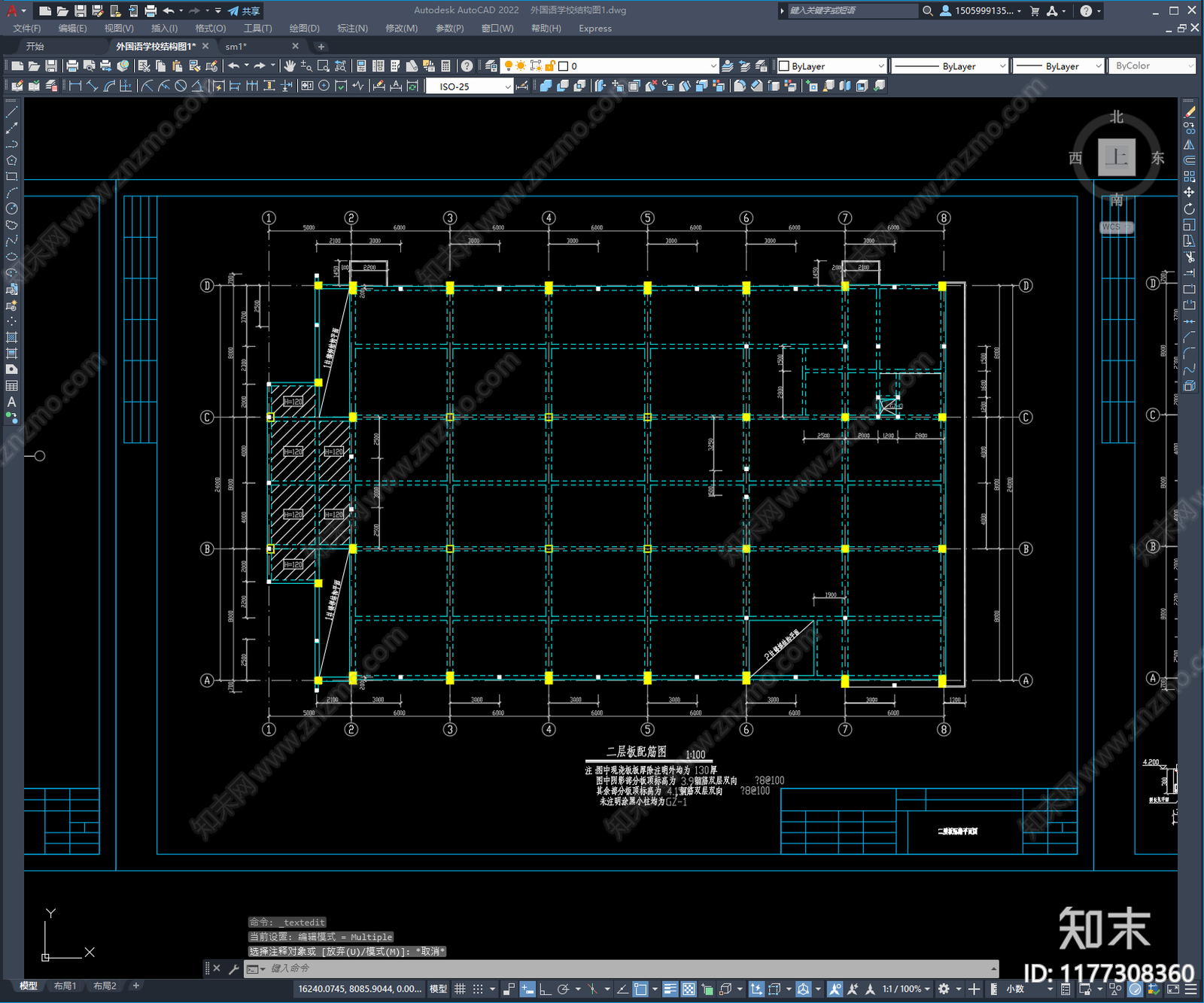Click the Autodesk App Store cart icon
Screen dimensions: 1204x1003
tap(1035, 11)
